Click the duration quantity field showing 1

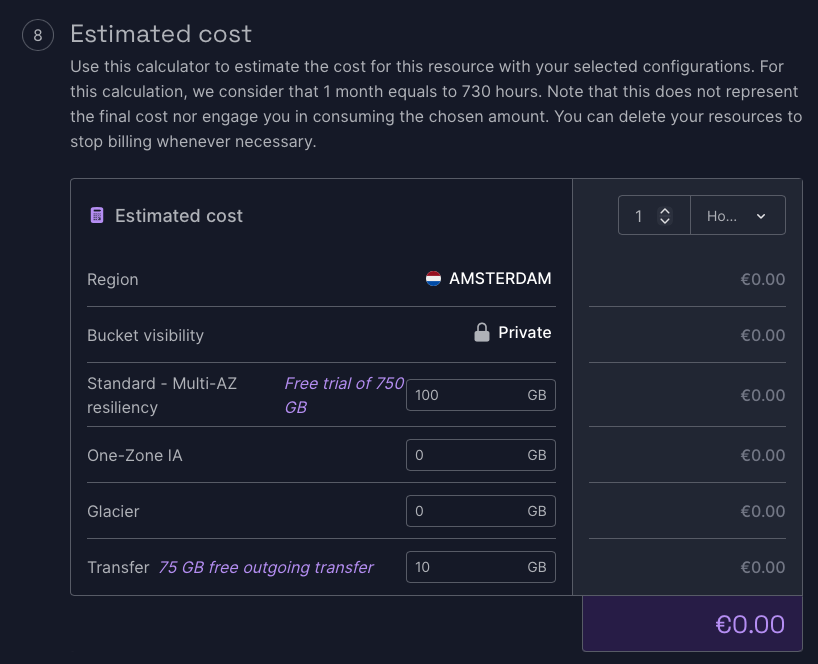tap(640, 216)
